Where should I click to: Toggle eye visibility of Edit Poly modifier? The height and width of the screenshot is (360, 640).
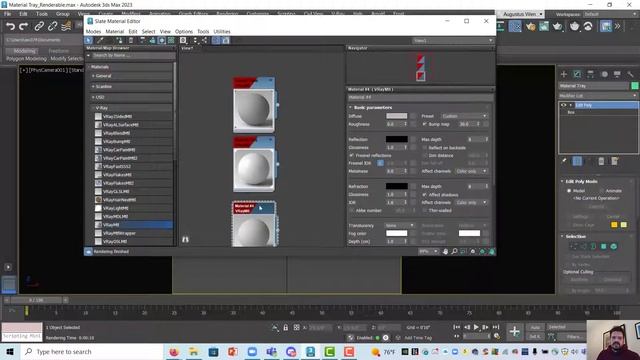(564, 105)
